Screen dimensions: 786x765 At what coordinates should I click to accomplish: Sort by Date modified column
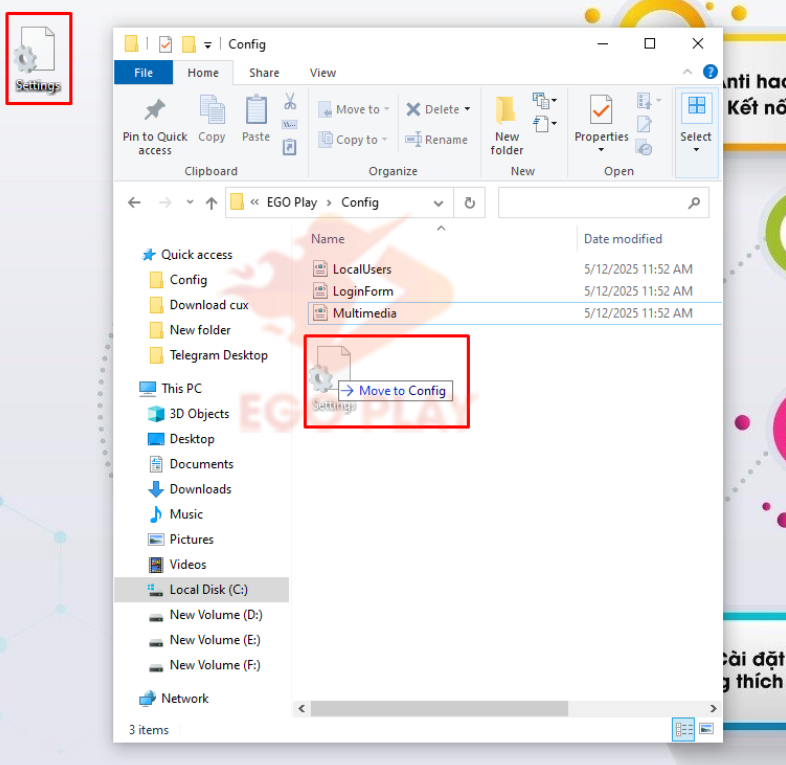623,239
